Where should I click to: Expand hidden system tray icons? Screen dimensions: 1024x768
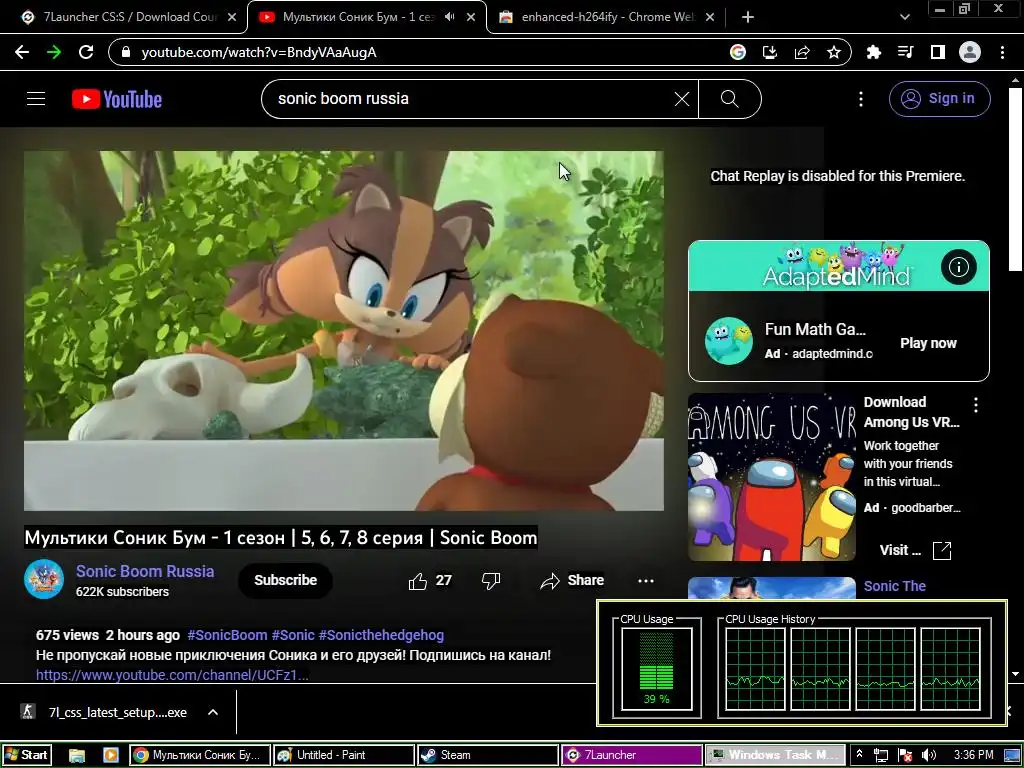point(859,755)
